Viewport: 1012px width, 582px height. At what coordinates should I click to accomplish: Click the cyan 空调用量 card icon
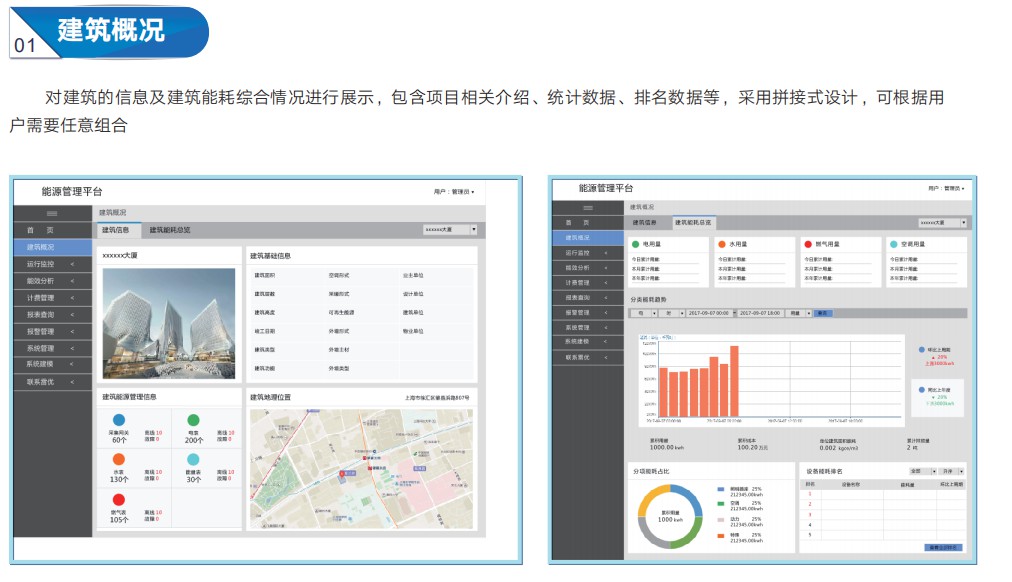coord(893,243)
